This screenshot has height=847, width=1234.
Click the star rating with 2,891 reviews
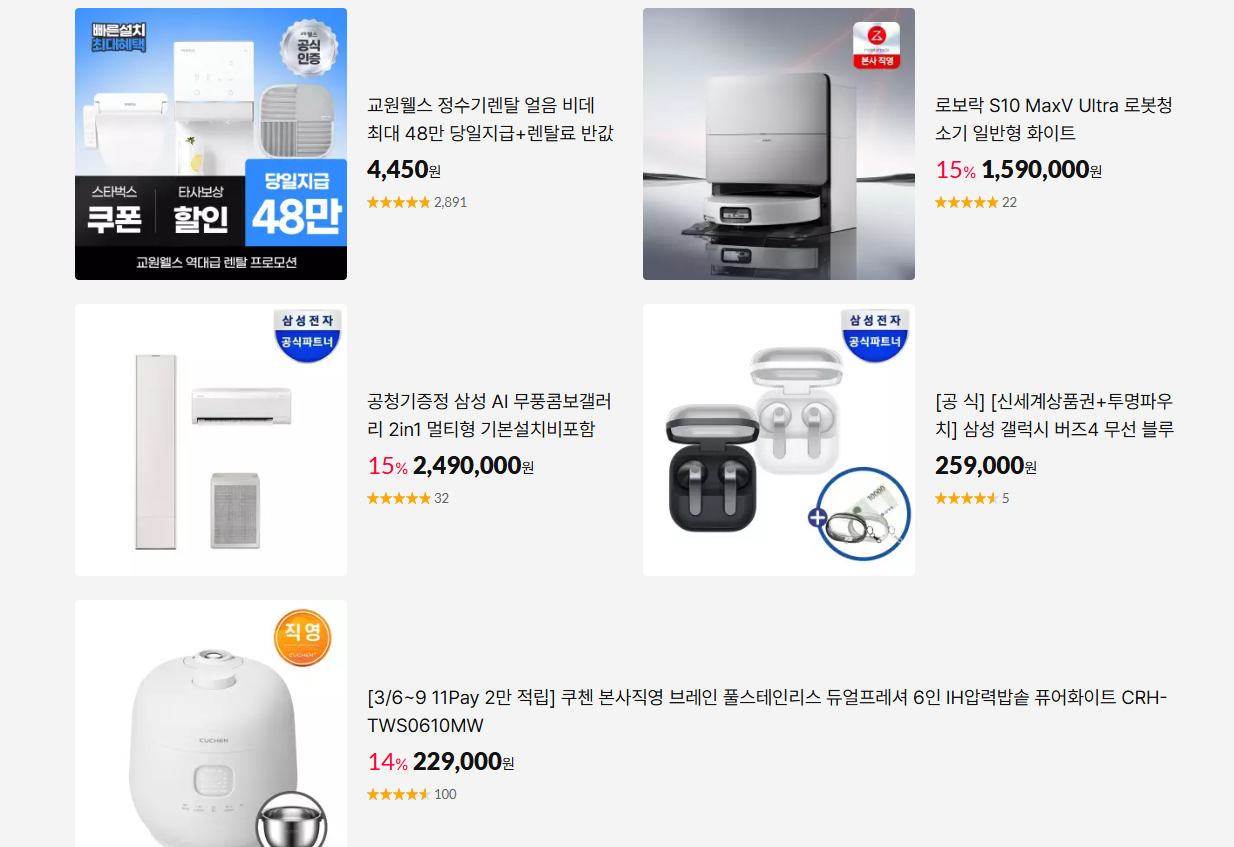417,202
